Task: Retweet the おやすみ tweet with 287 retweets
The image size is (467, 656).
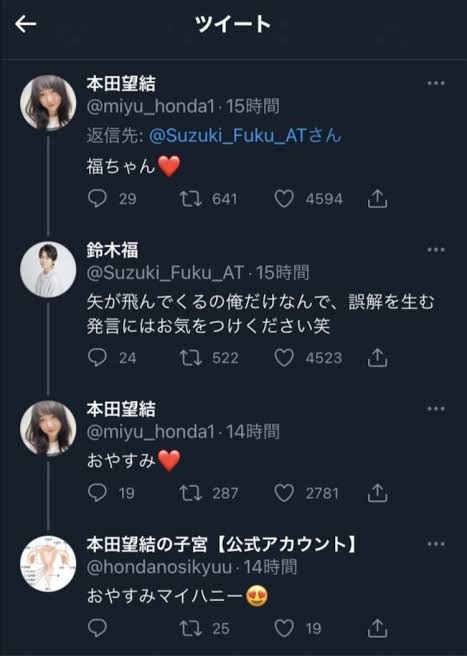Action: (191, 493)
